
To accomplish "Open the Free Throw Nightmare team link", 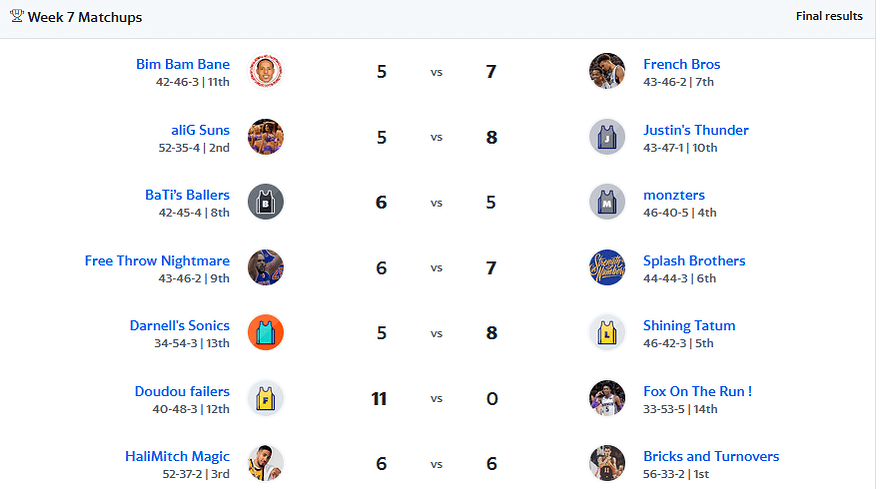I will pyautogui.click(x=157, y=261).
